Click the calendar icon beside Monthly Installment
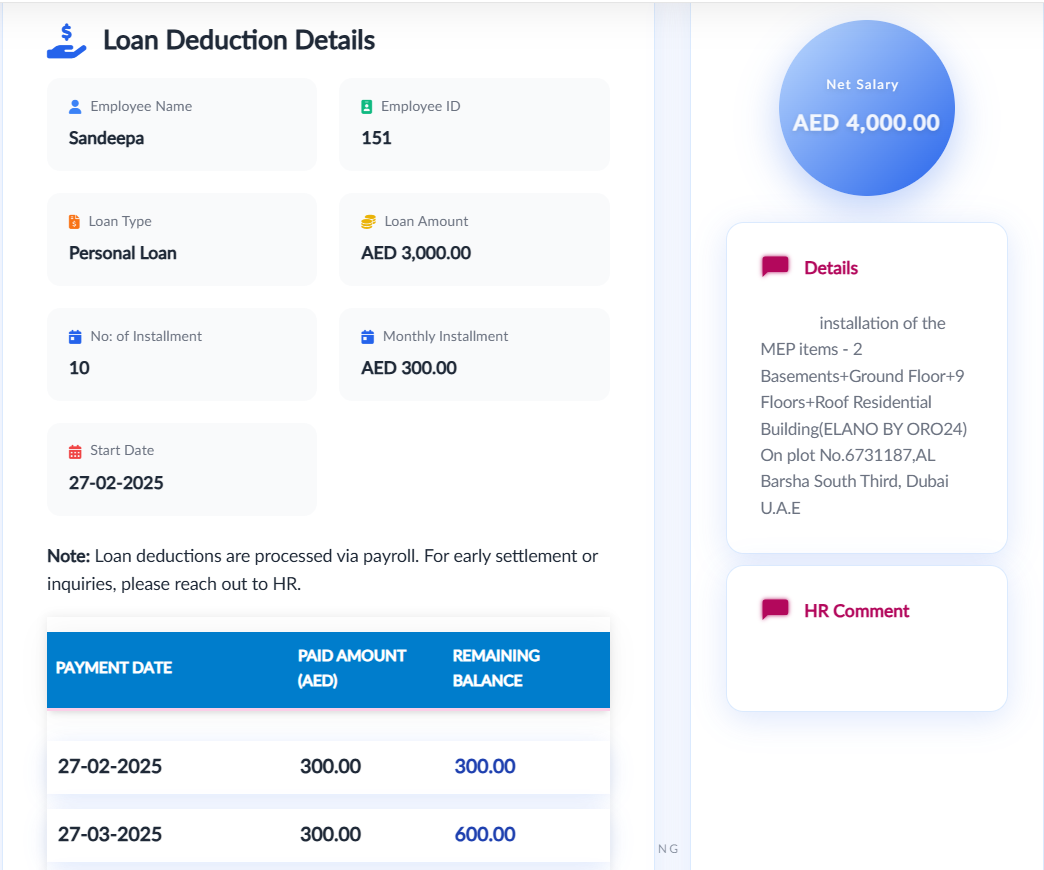This screenshot has height=870, width=1044. point(367,337)
